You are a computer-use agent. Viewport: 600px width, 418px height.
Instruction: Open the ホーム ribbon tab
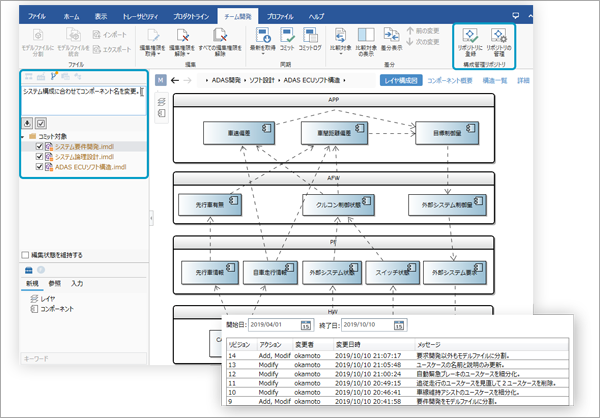(x=71, y=16)
